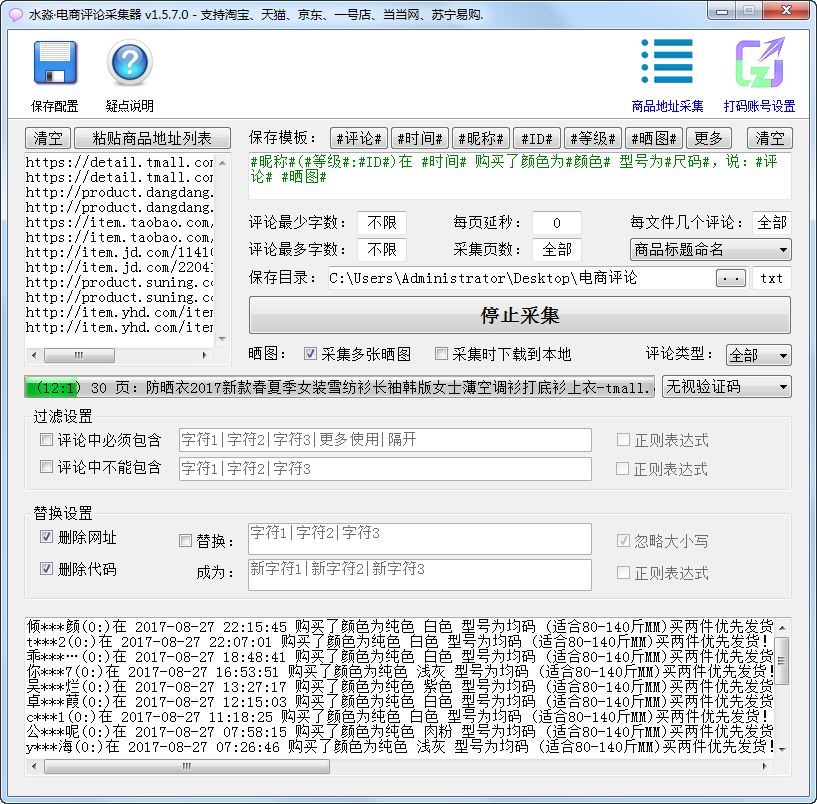This screenshot has width=817, height=804.
Task: Toggle 忽略大小写 checkbox
Action: tap(623, 541)
